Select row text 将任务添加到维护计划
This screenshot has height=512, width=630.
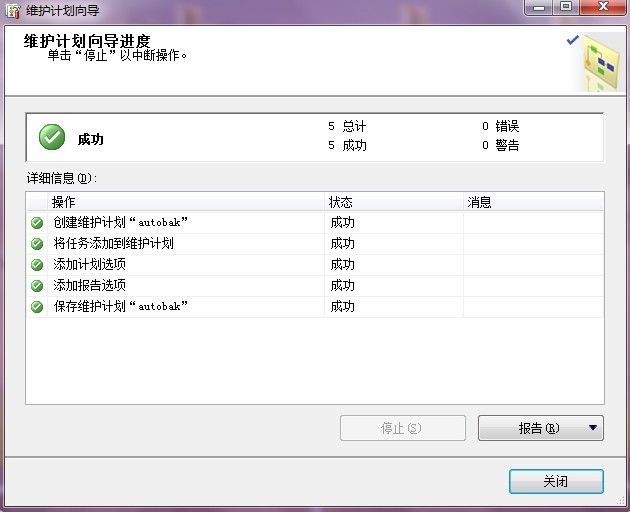point(113,244)
